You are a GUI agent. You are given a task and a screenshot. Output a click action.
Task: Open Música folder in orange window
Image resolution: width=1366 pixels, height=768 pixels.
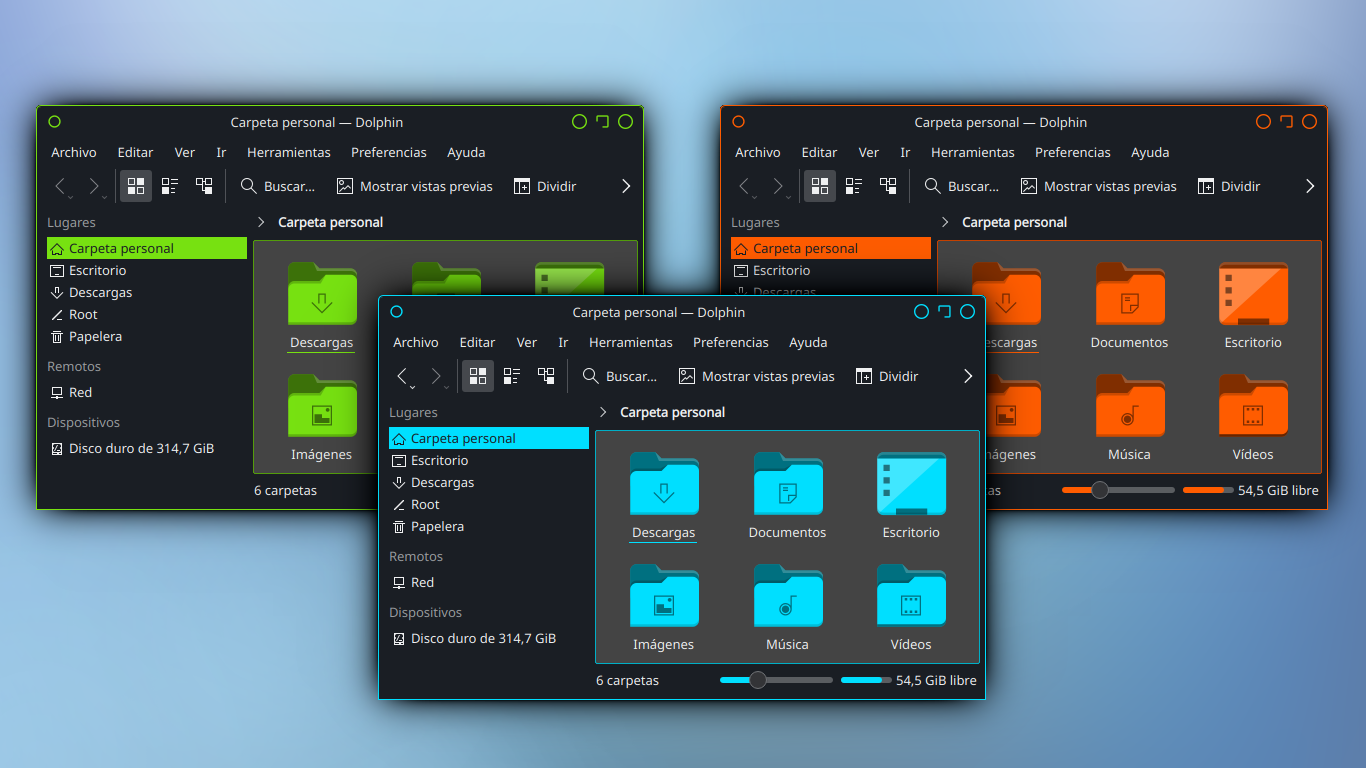pyautogui.click(x=1129, y=418)
